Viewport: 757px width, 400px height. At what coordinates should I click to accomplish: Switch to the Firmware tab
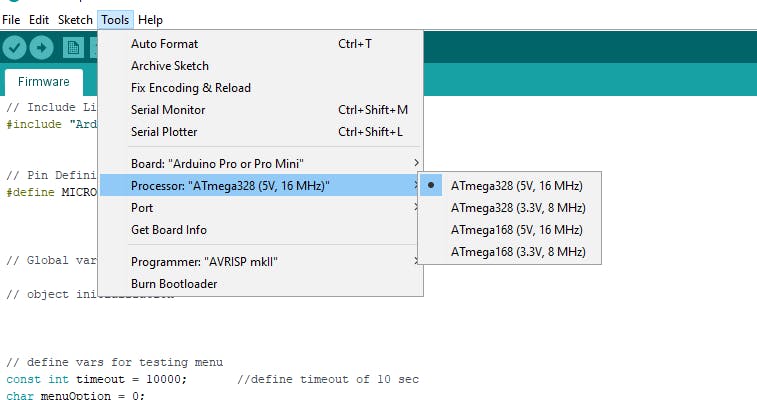tap(44, 82)
